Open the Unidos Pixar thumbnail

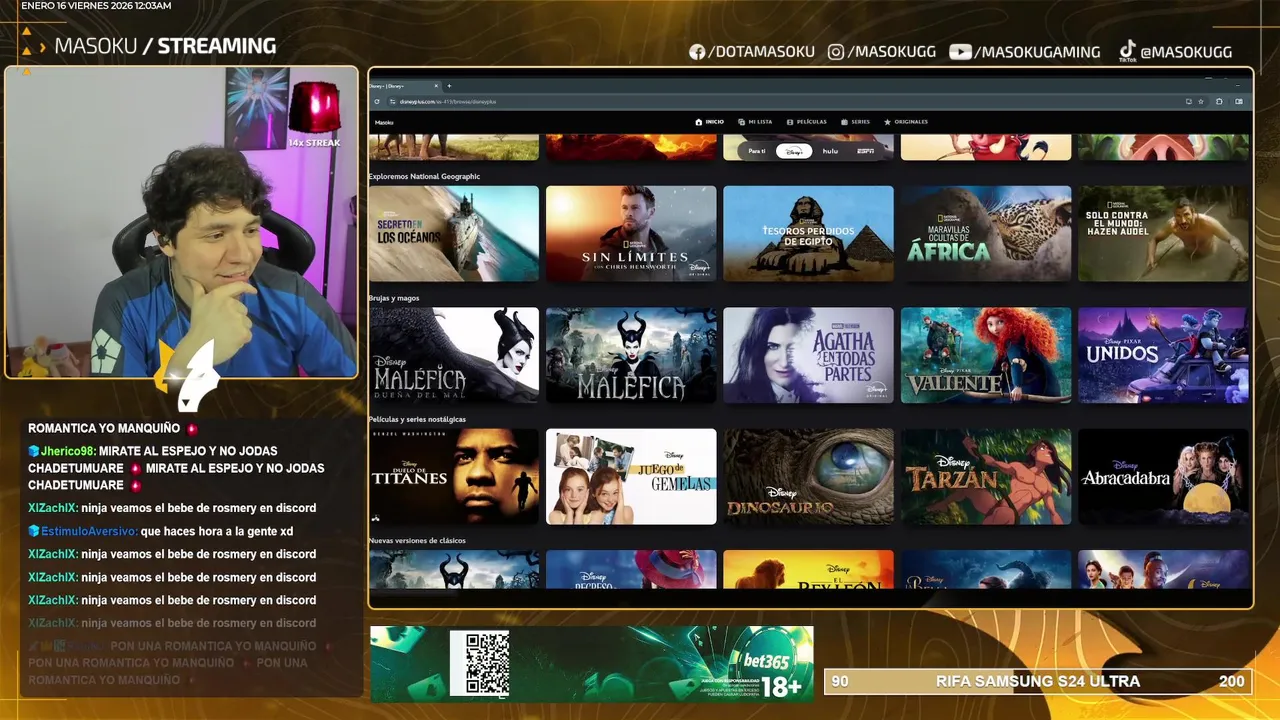point(1163,355)
